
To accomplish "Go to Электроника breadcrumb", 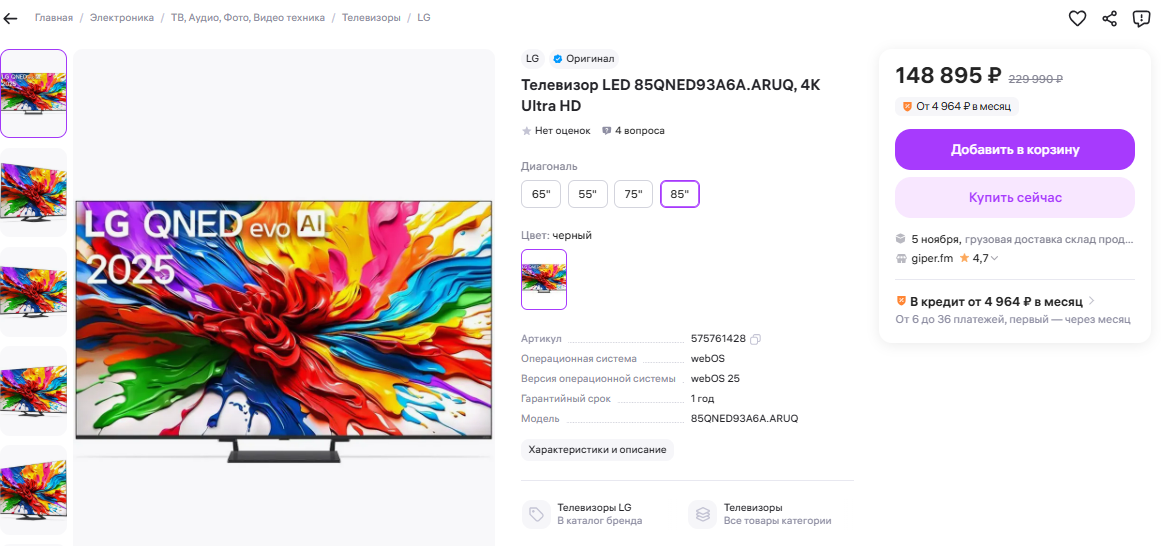I will point(122,18).
